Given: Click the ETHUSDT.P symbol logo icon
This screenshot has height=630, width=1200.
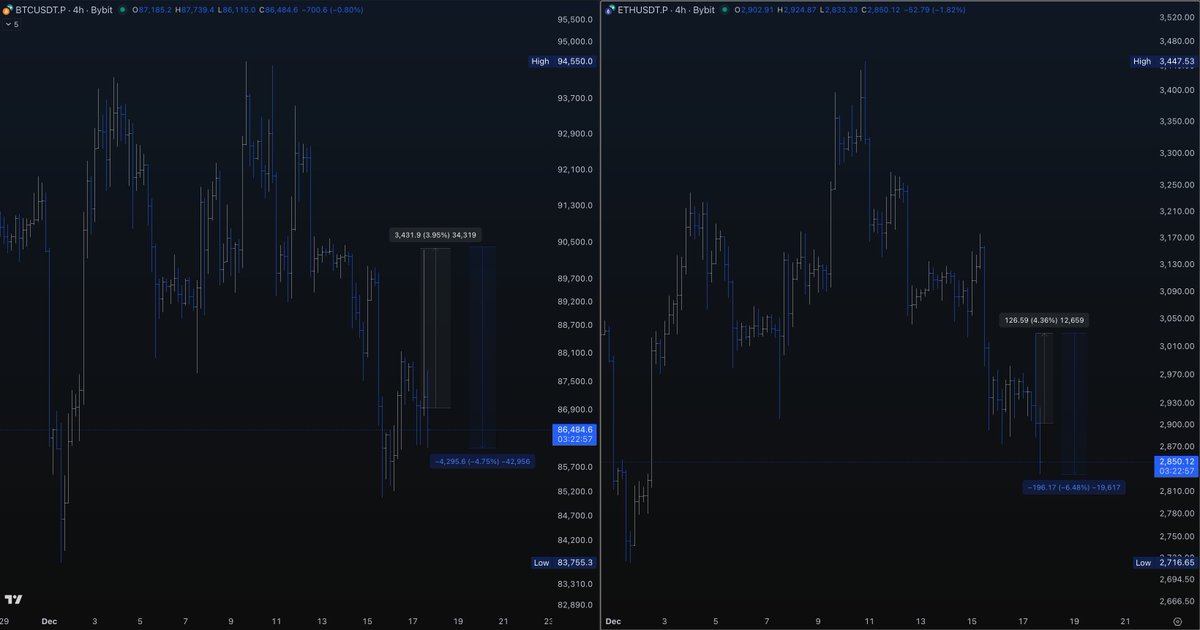Looking at the screenshot, I should click(611, 9).
